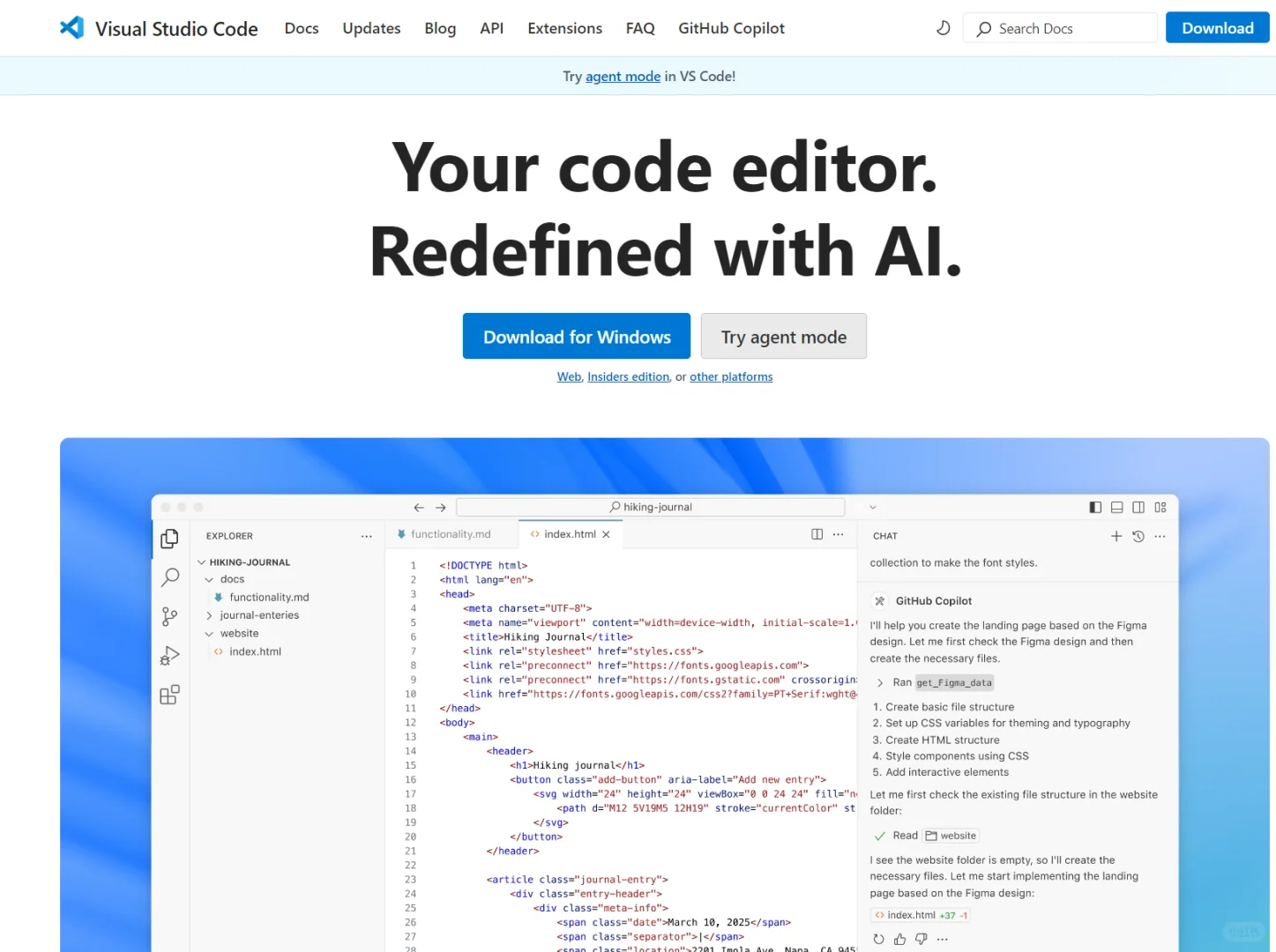Switch to the functionality.md tab

click(x=451, y=533)
